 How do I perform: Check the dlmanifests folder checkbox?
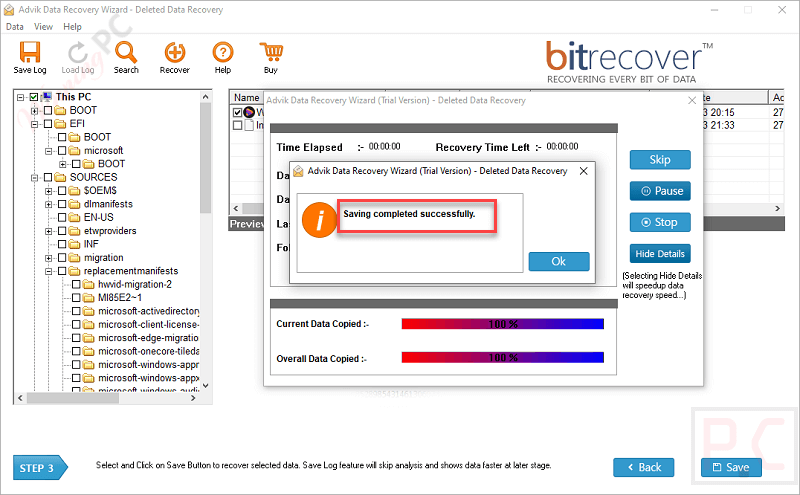(62, 204)
